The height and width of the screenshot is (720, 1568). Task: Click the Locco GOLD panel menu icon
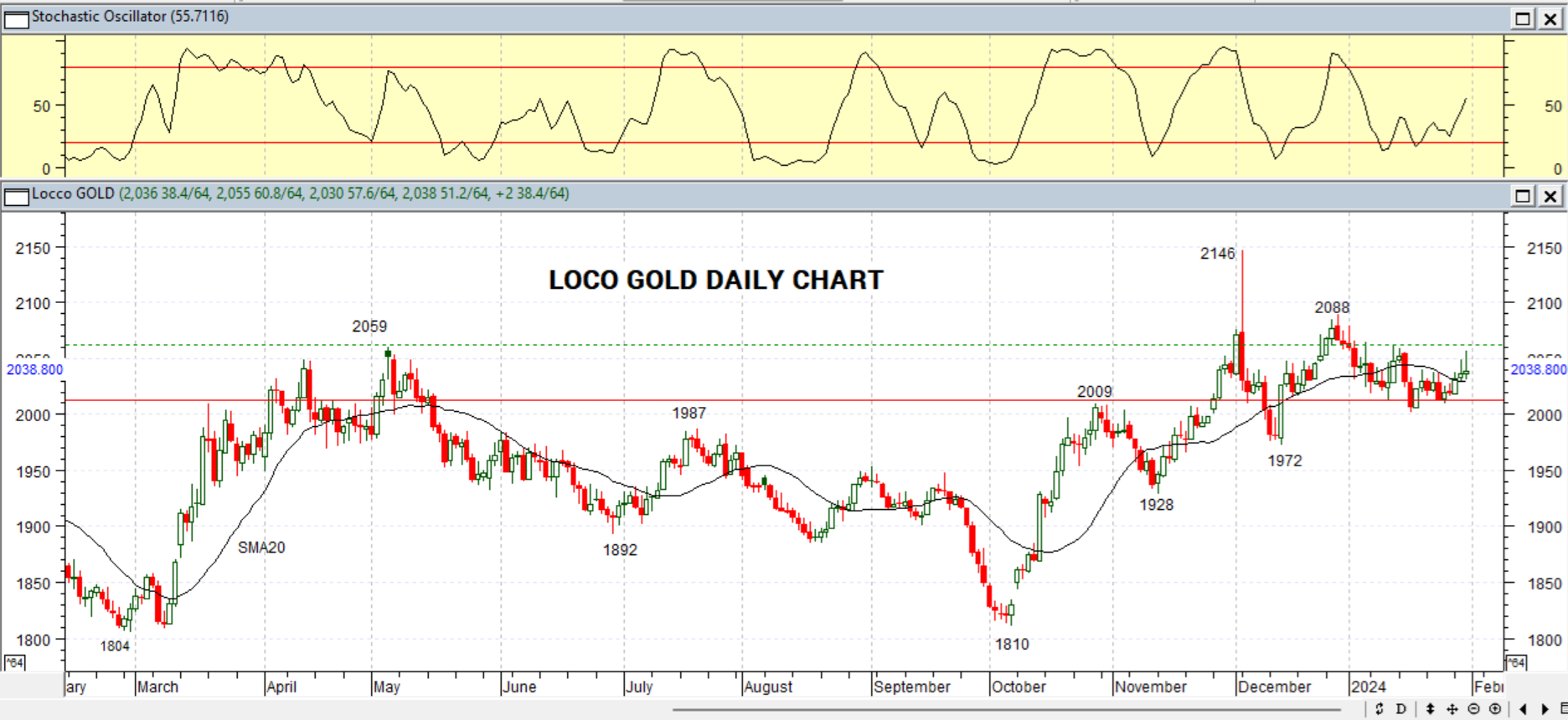point(16,197)
